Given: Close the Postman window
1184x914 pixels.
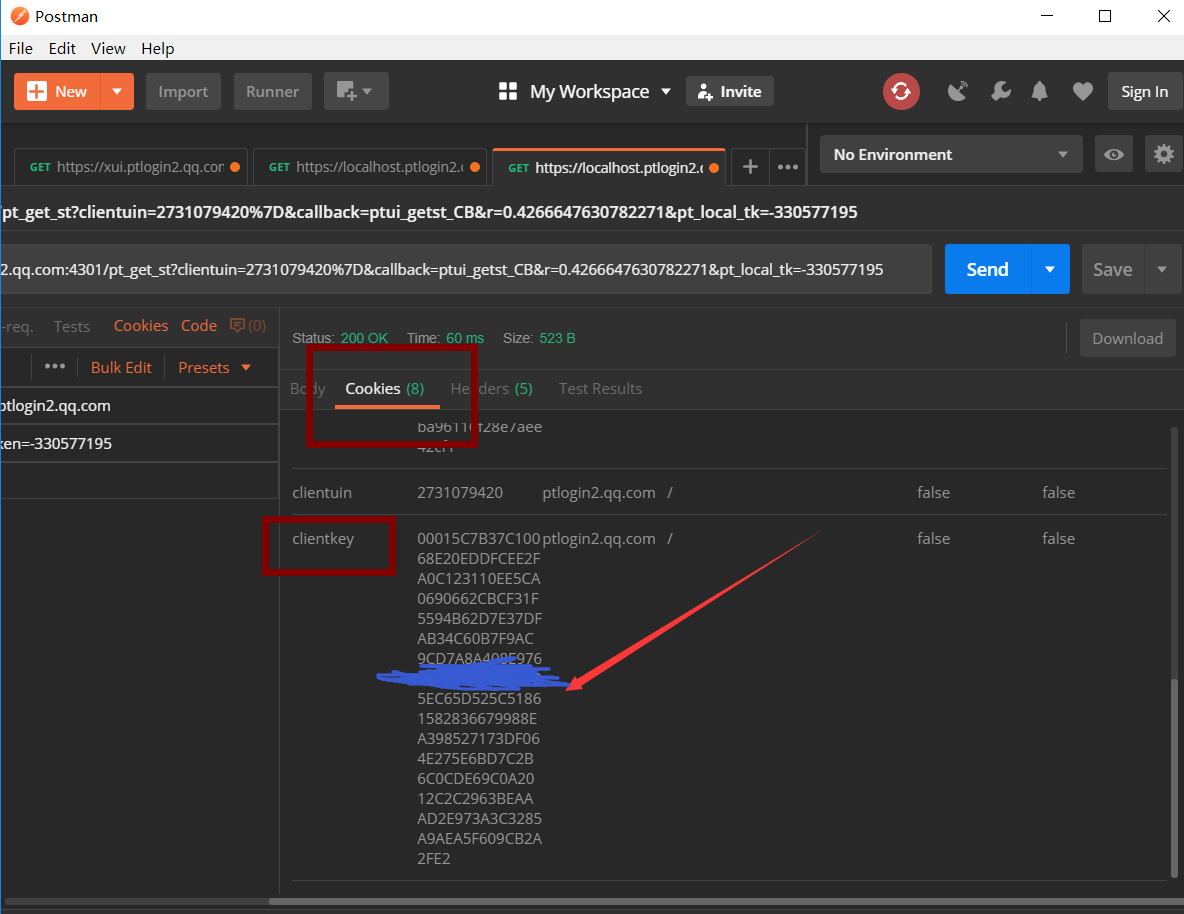Looking at the screenshot, I should (1164, 16).
